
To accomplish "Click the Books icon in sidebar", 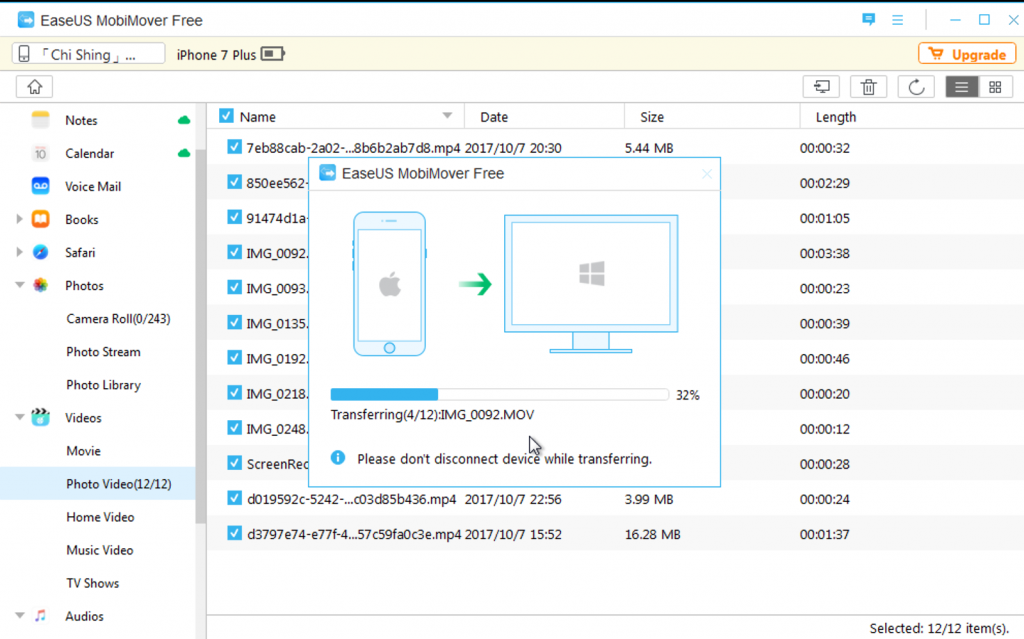I will point(40,220).
